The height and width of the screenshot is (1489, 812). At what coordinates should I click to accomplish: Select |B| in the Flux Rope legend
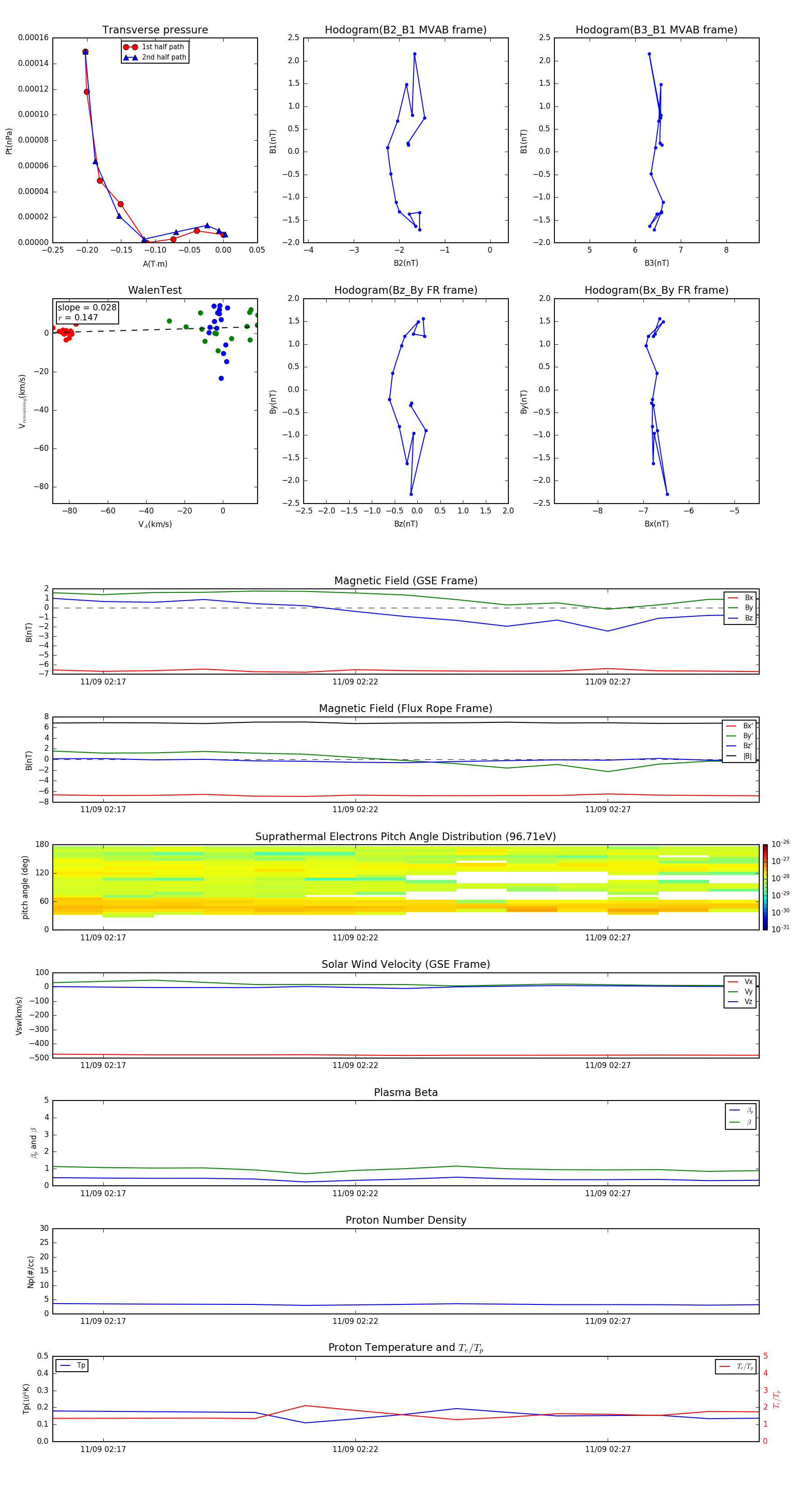click(739, 756)
